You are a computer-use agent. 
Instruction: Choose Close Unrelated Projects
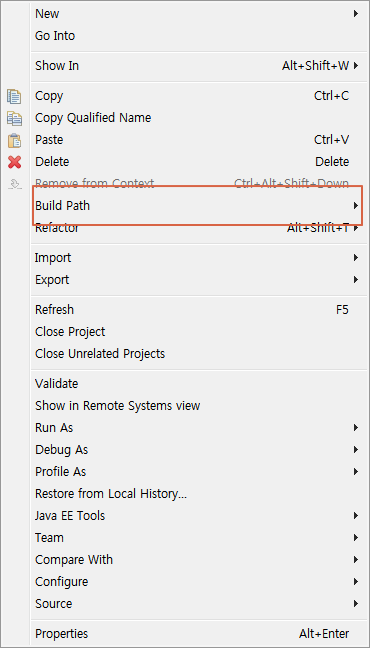[196, 354]
